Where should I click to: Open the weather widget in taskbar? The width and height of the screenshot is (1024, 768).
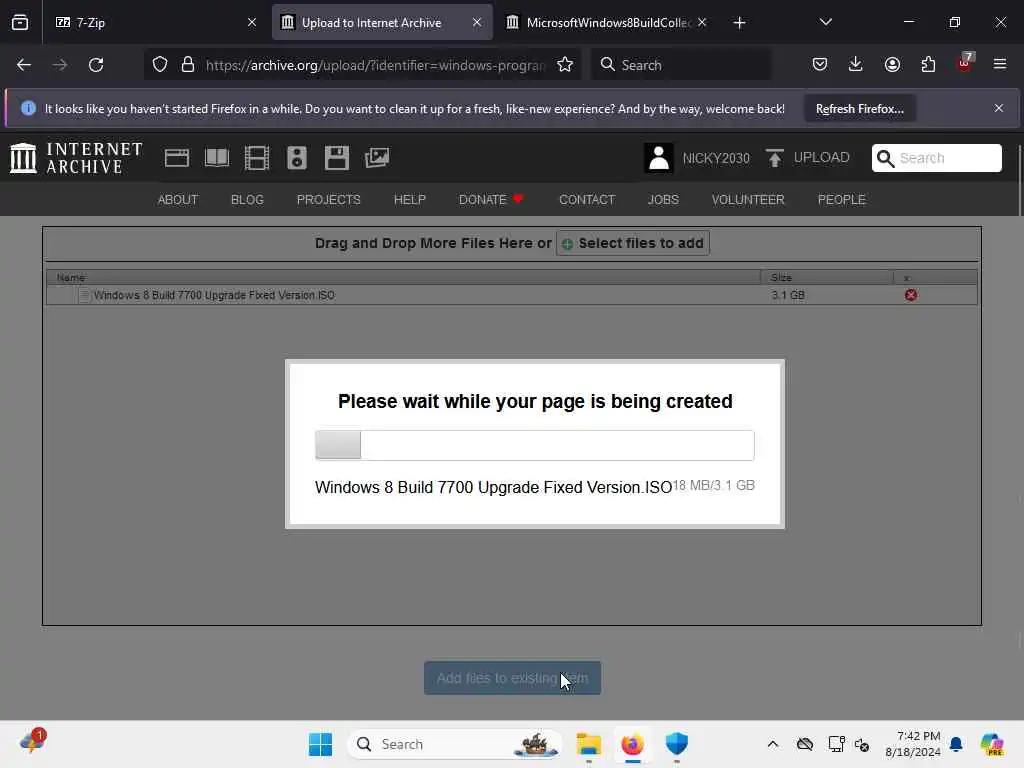pyautogui.click(x=31, y=743)
